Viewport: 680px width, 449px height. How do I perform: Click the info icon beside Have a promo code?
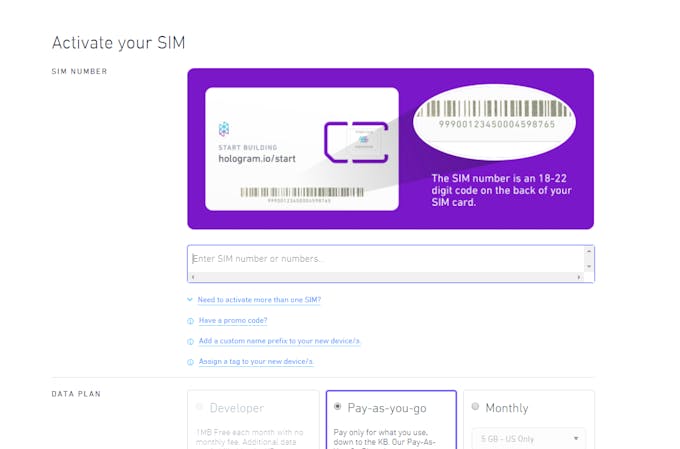click(190, 321)
